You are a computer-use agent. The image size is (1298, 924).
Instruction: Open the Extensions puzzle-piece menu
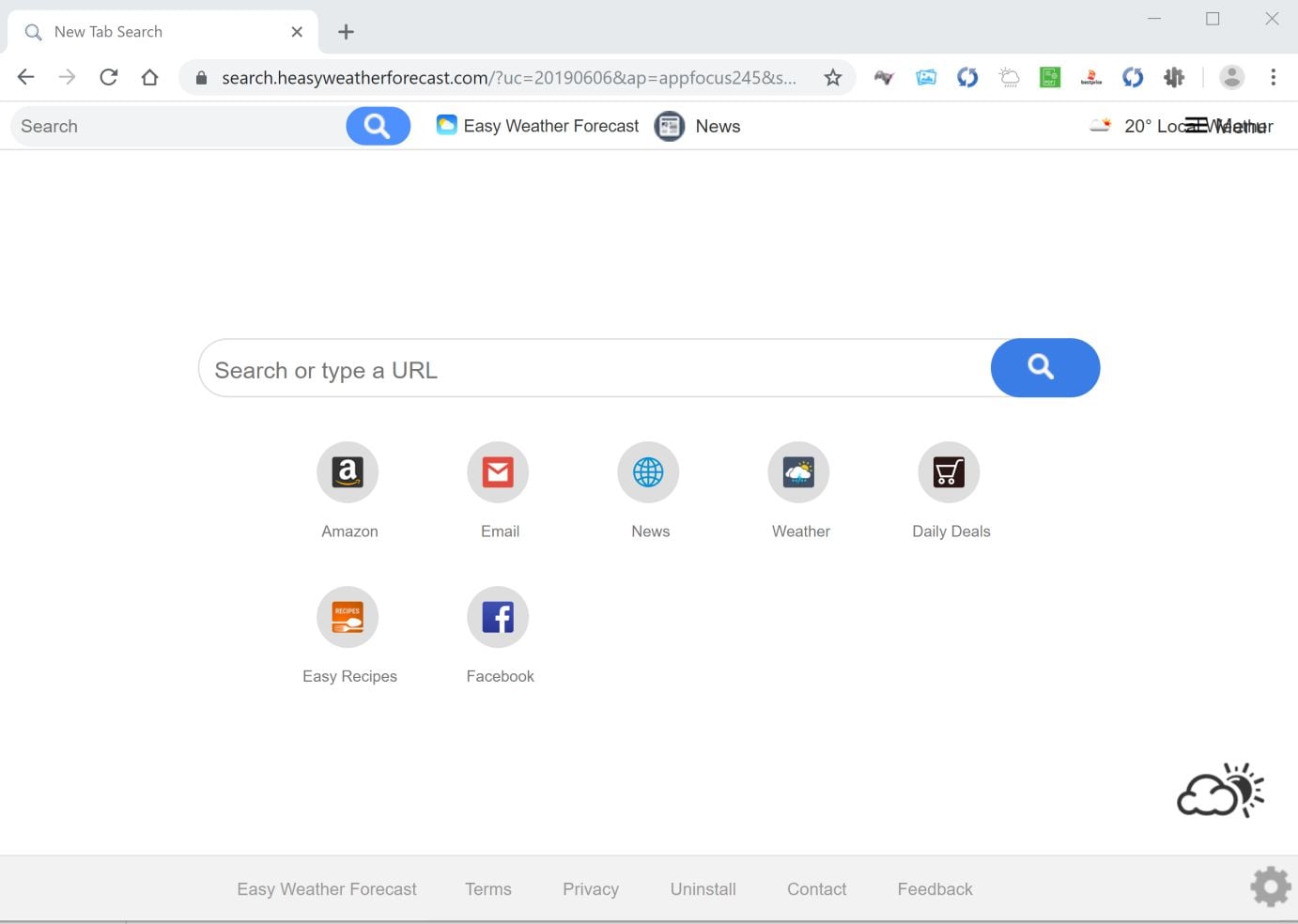pyautogui.click(x=1174, y=78)
